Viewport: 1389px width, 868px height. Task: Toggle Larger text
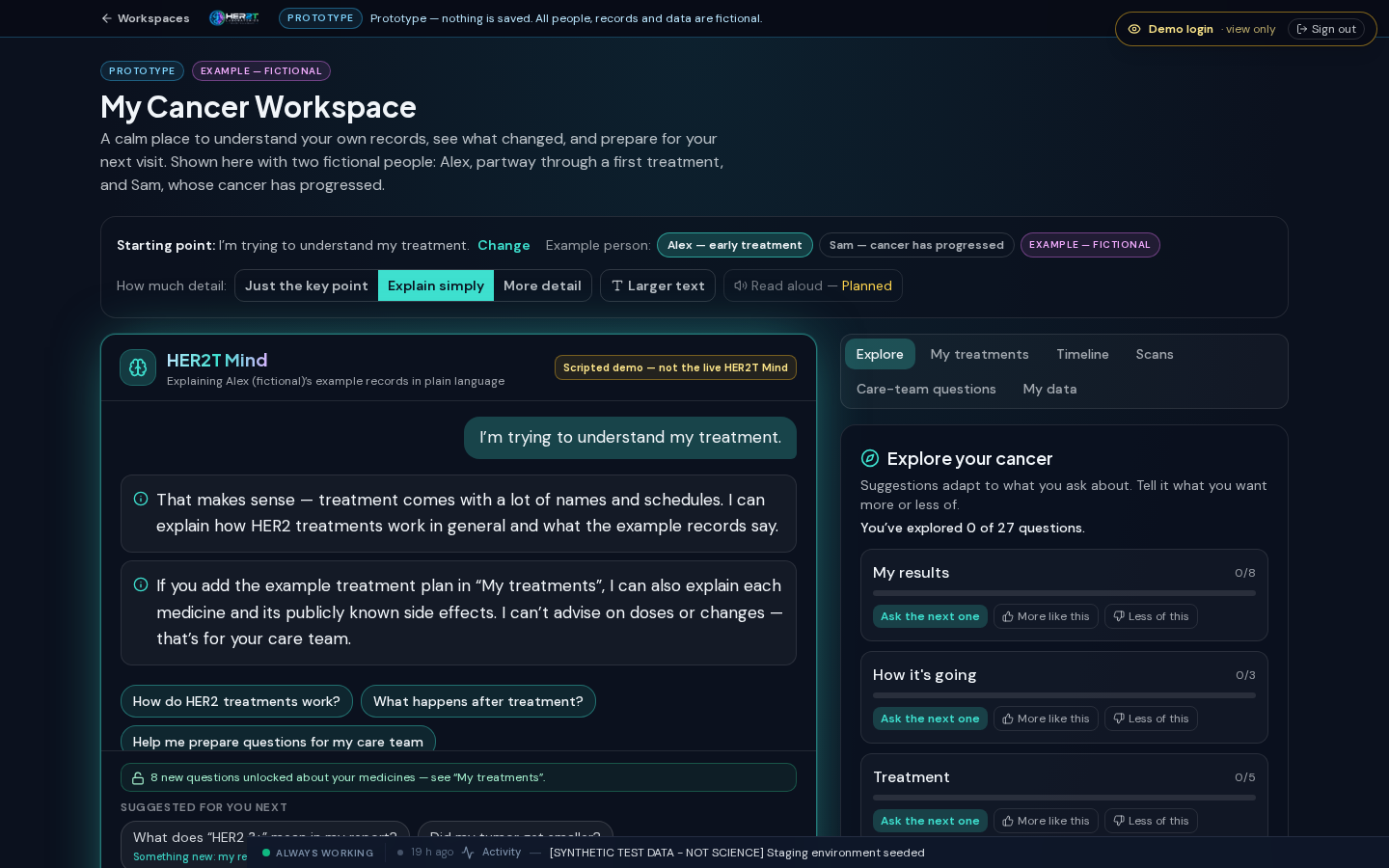click(x=658, y=285)
